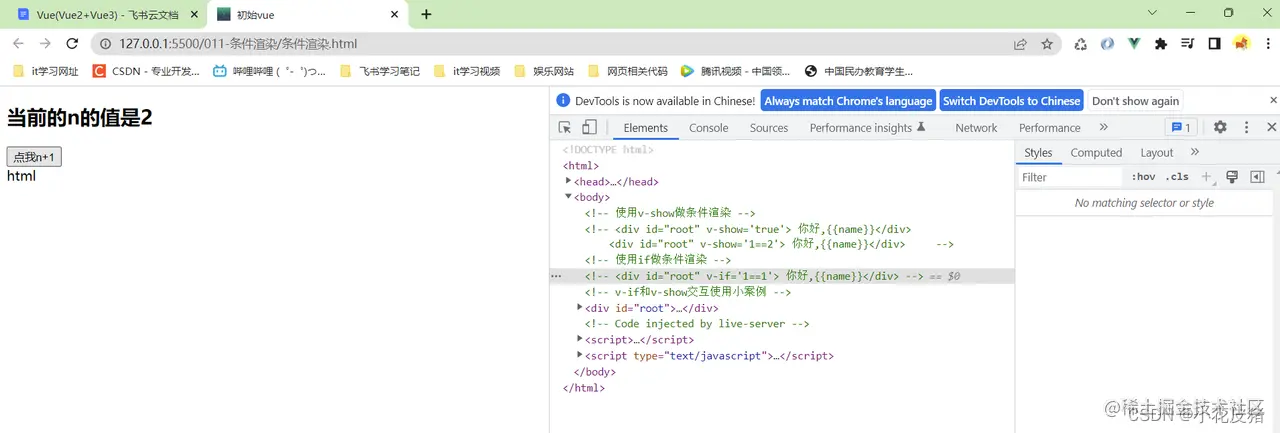
Task: Open the DevTools three-dot customize menu
Action: pos(1246,127)
